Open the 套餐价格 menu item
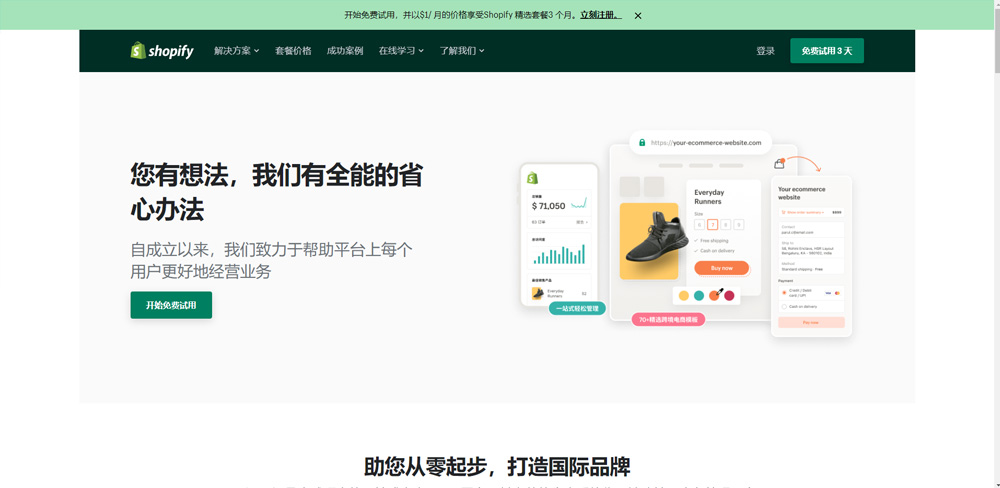The height and width of the screenshot is (488, 1000). [293, 51]
